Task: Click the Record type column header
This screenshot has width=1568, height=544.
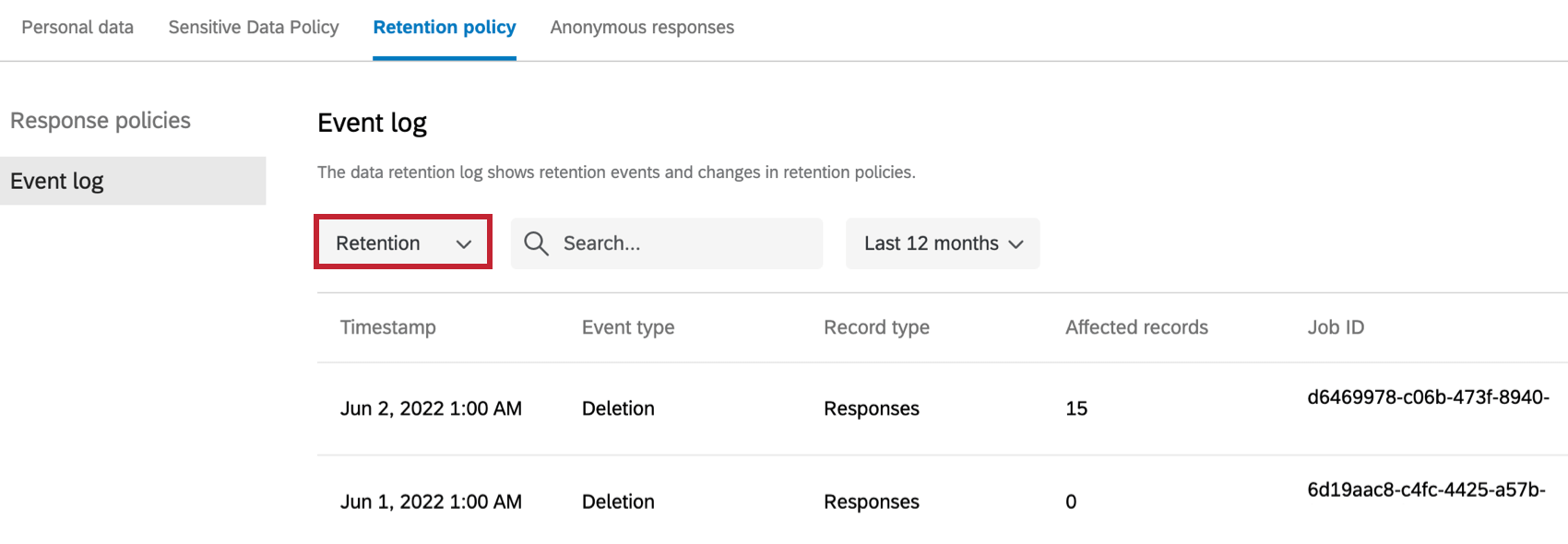Action: (876, 327)
